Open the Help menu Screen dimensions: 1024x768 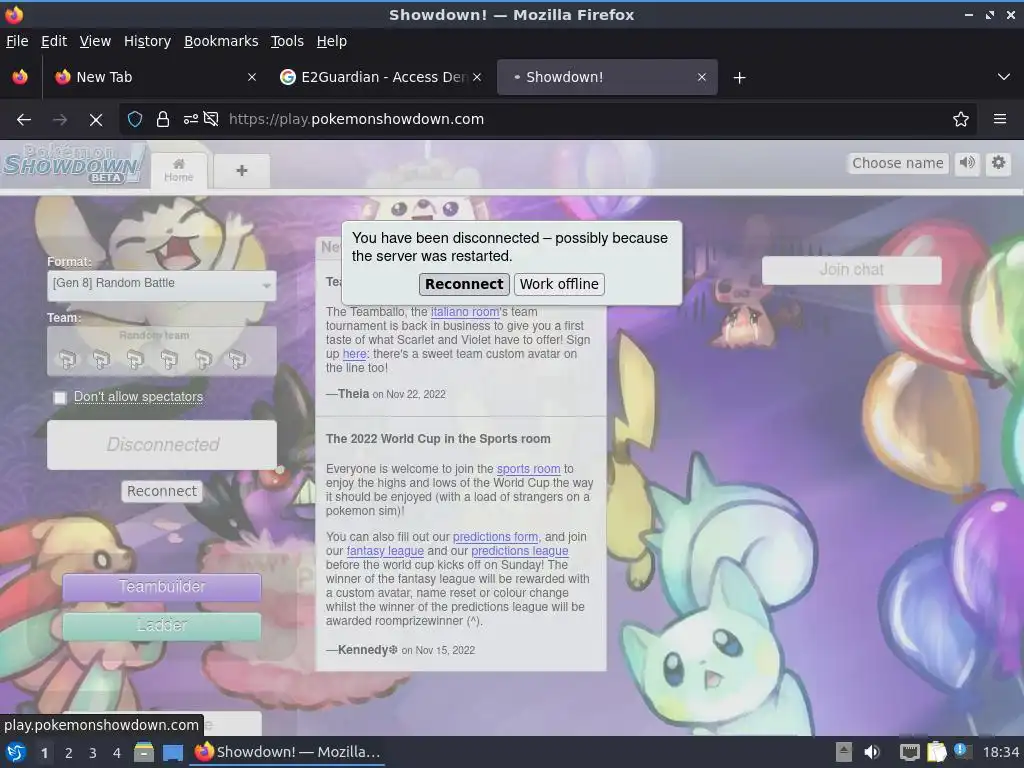click(331, 41)
